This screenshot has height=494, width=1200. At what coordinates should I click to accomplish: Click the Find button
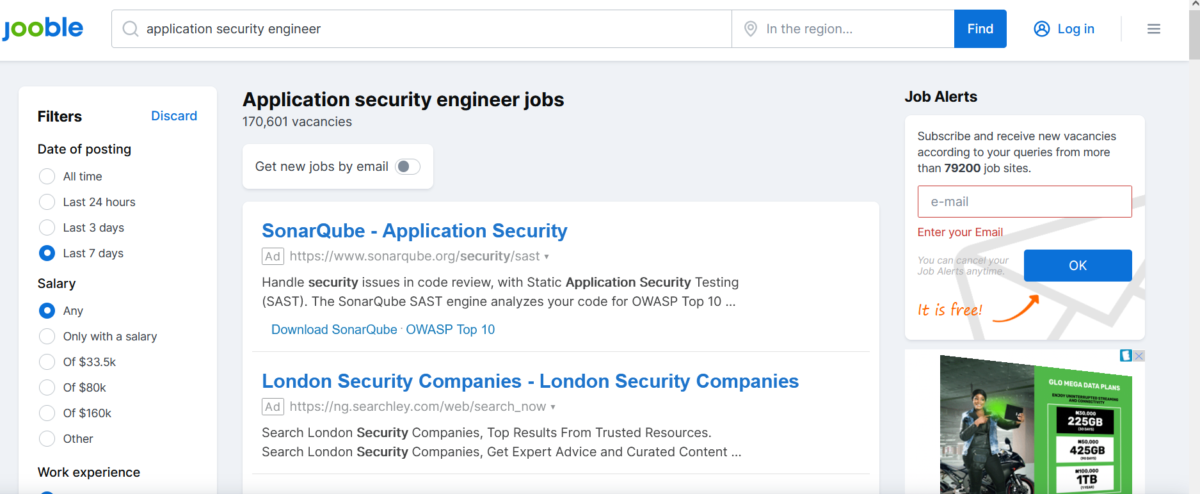(x=980, y=29)
